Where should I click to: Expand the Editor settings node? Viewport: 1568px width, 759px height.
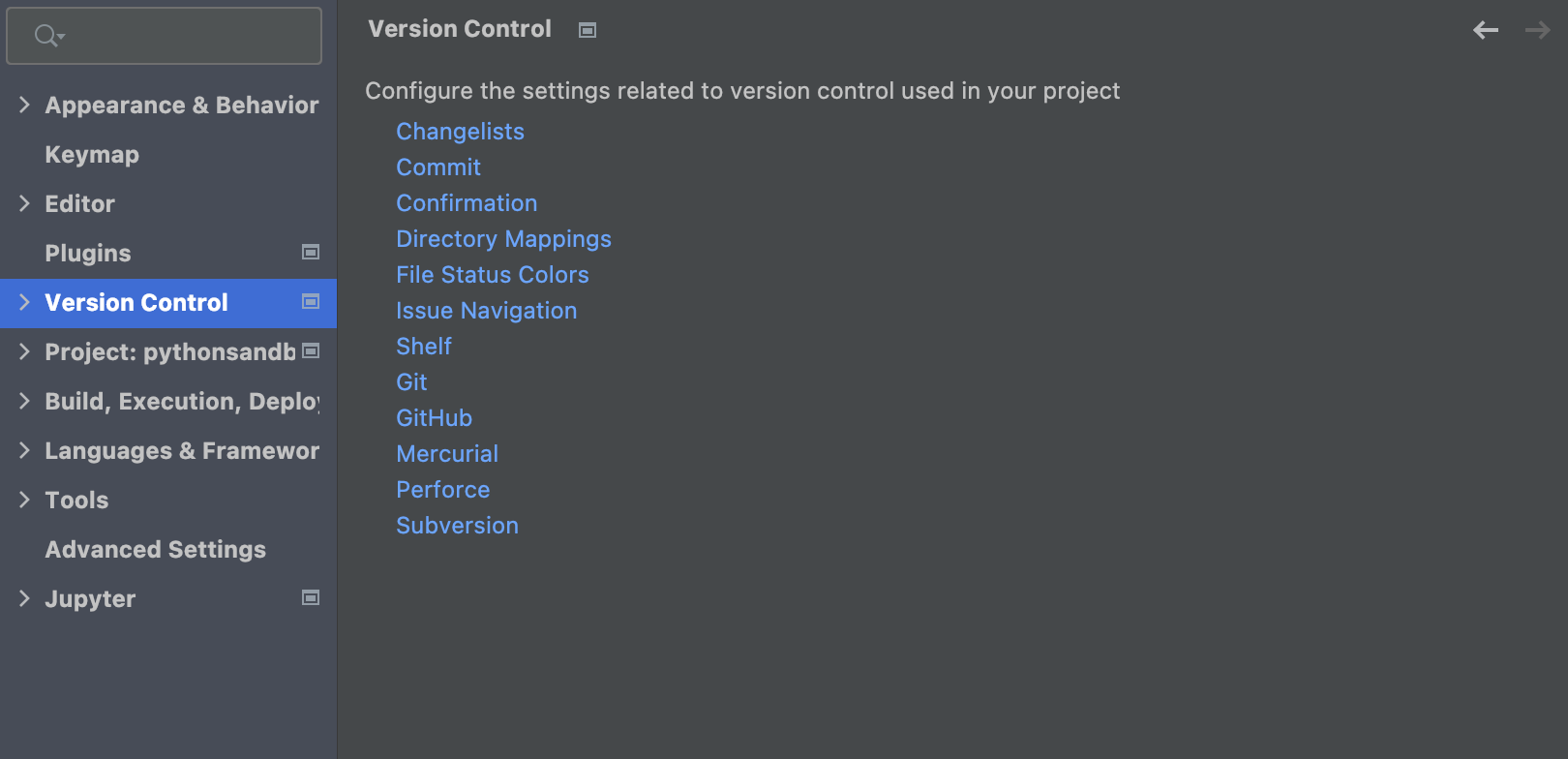pyautogui.click(x=24, y=203)
